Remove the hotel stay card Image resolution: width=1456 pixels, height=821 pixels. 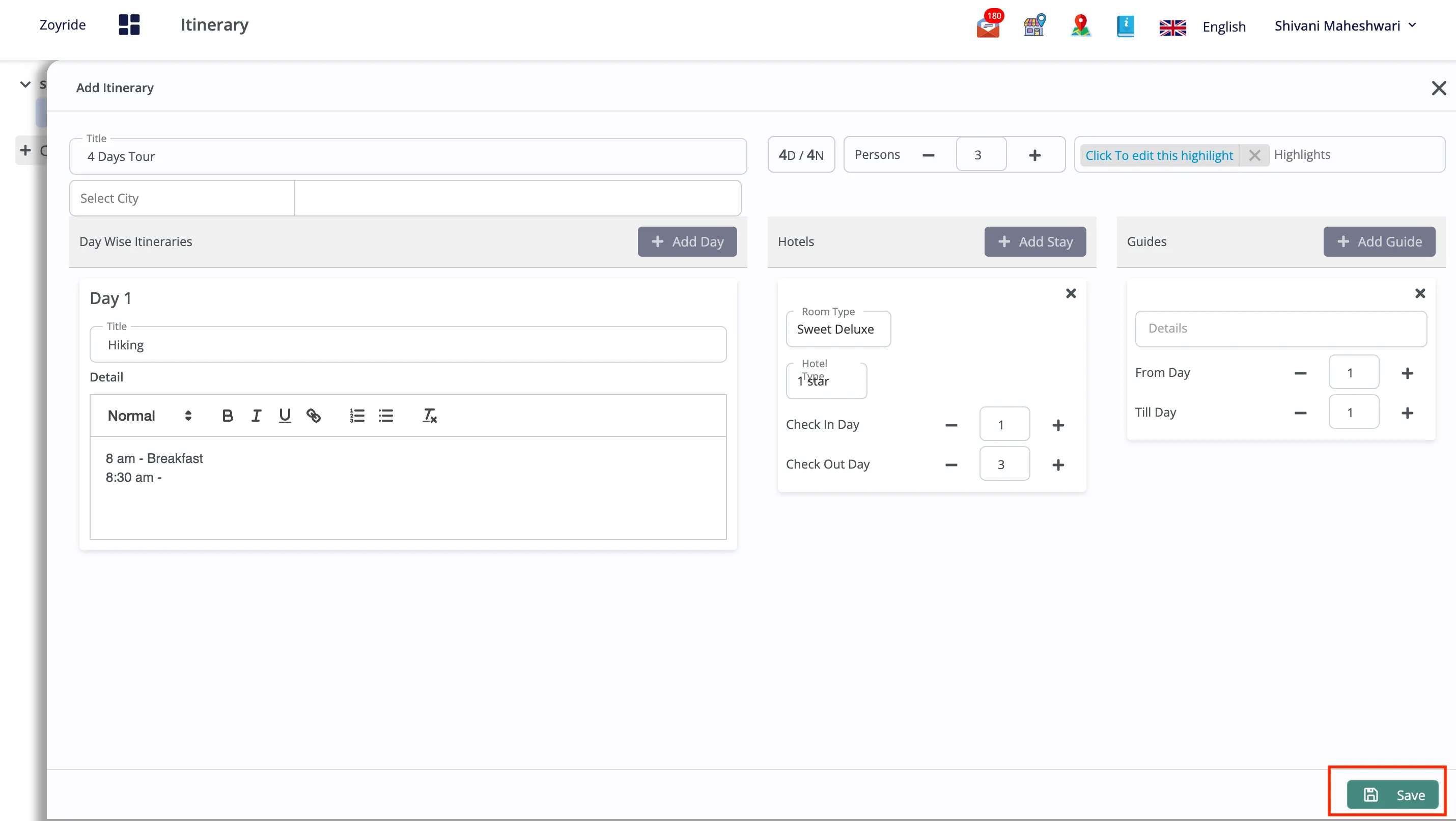(x=1071, y=293)
